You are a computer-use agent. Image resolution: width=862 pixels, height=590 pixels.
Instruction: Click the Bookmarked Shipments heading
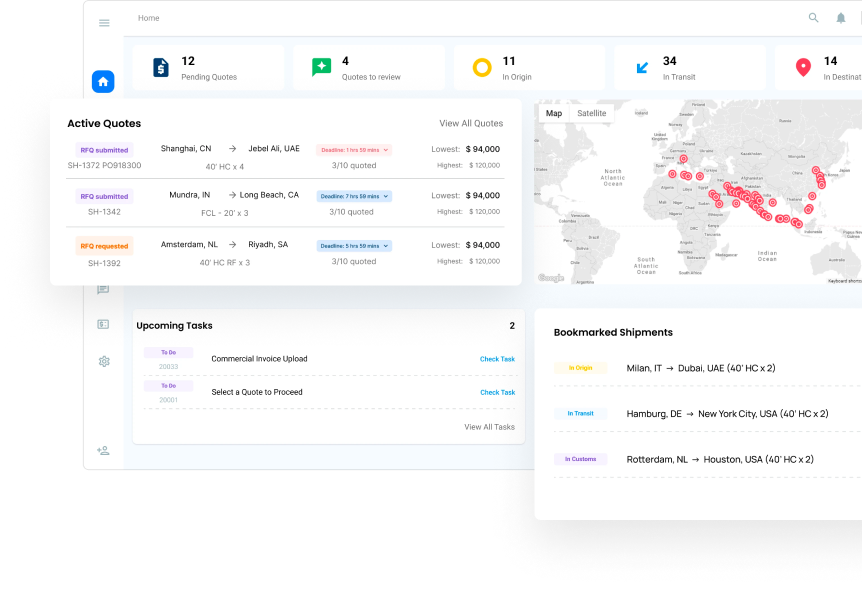613,332
